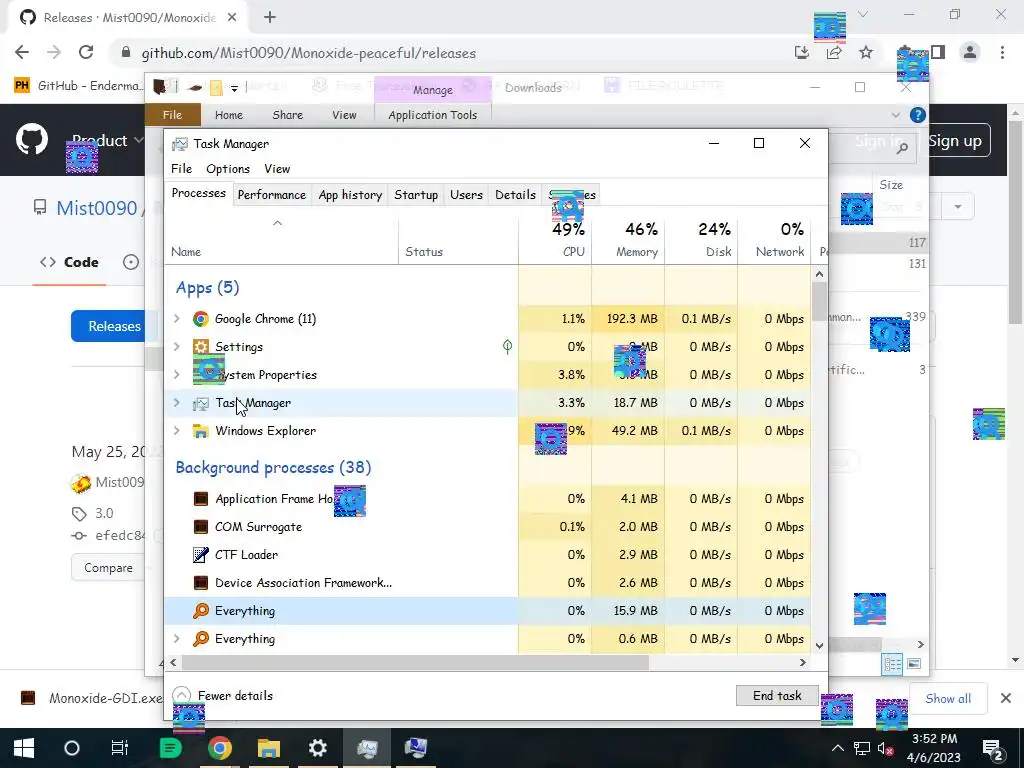The image size is (1024, 768).
Task: Open Chrome from the taskbar
Action: click(x=220, y=748)
